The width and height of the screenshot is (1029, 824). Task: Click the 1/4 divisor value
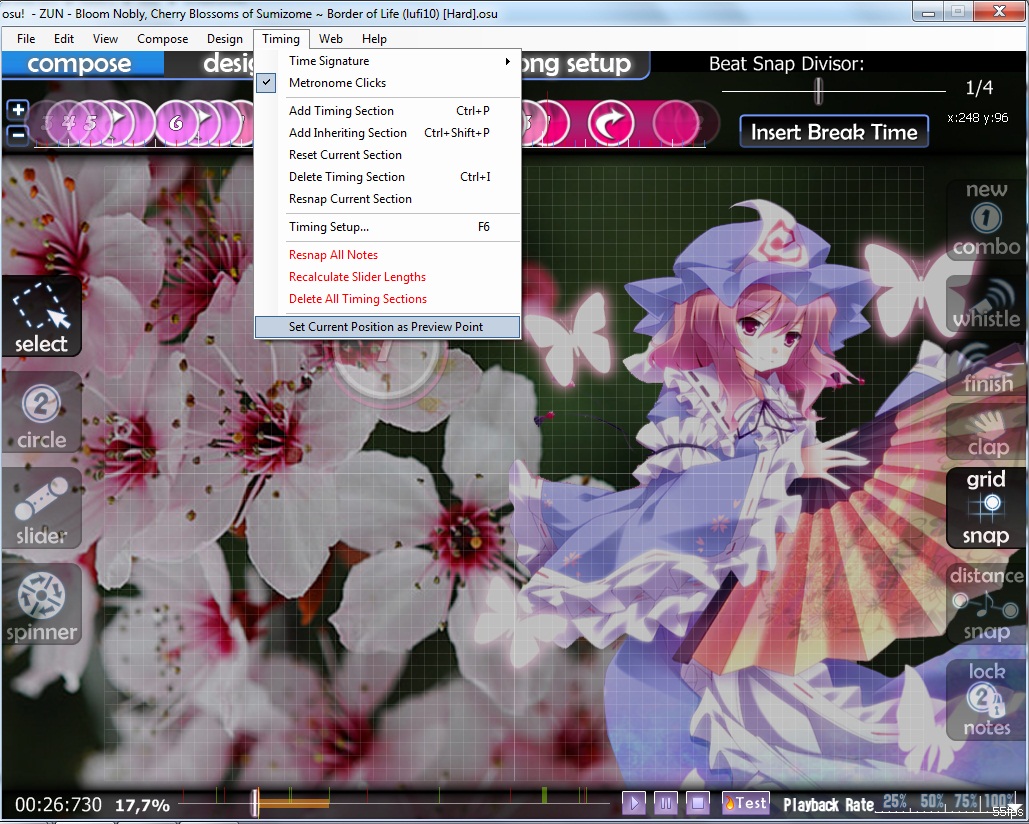coord(979,87)
